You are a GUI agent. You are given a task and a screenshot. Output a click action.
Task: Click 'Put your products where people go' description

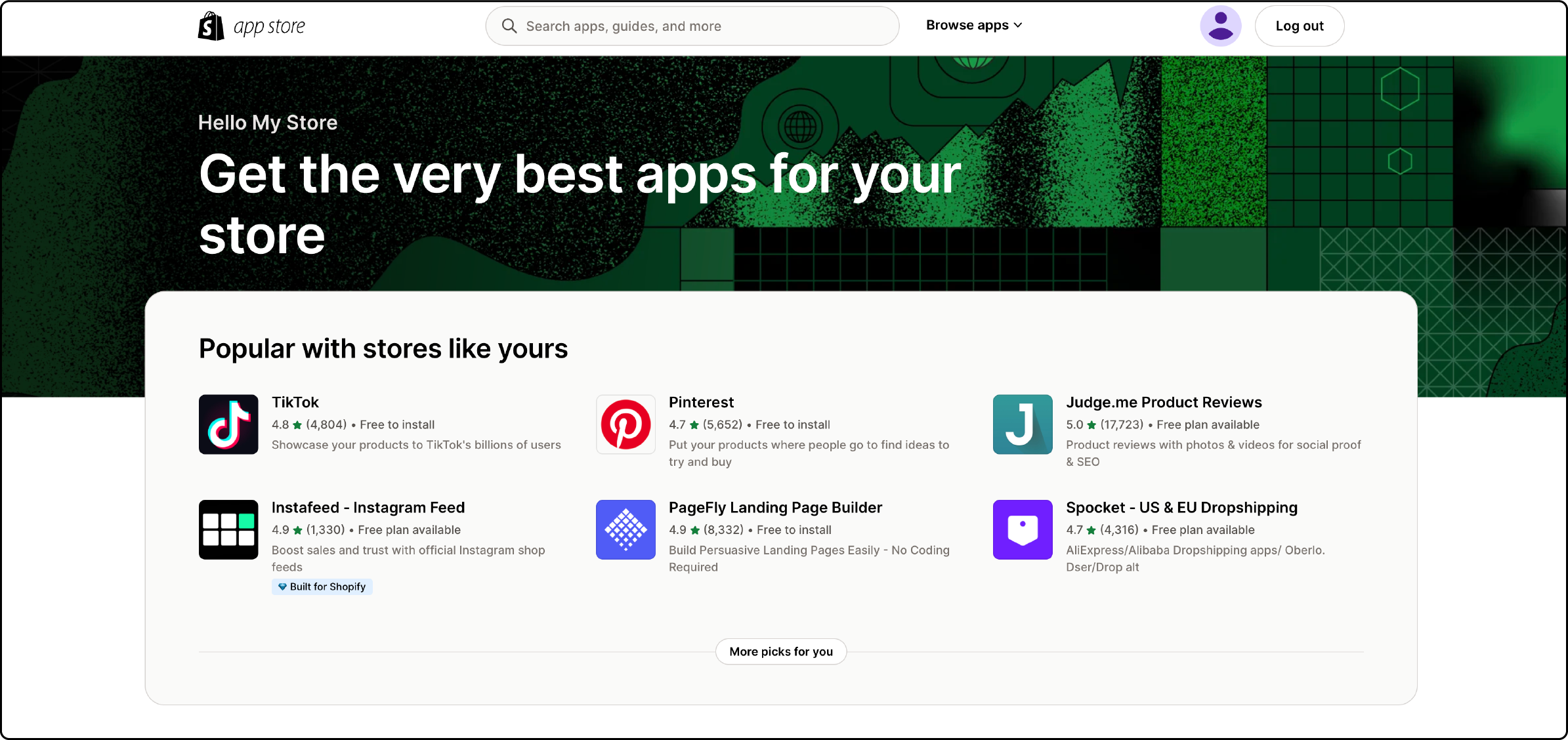point(809,453)
